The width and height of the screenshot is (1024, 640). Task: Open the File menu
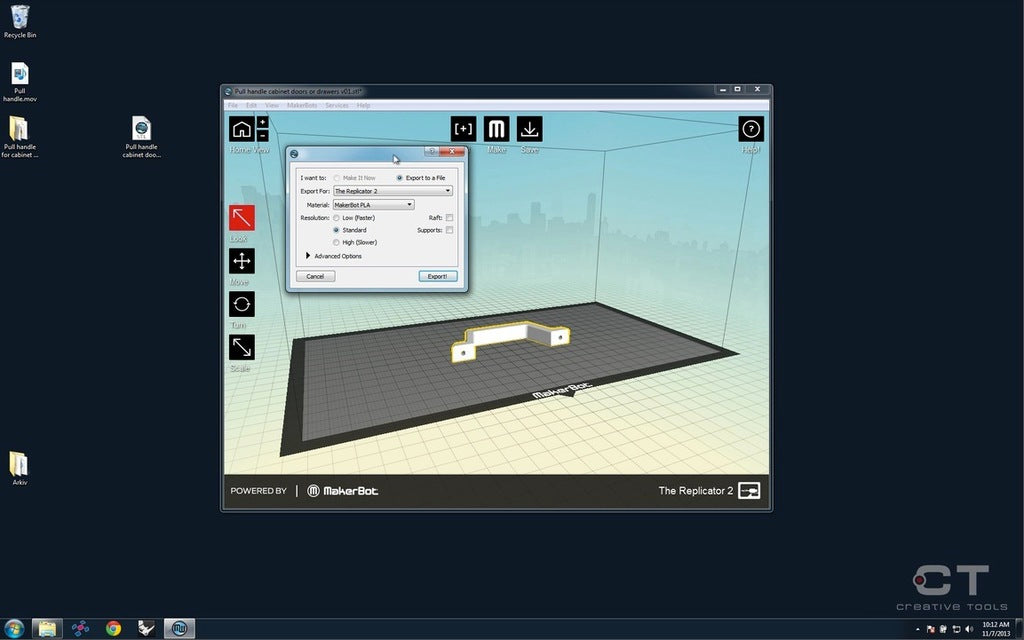pyautogui.click(x=232, y=105)
